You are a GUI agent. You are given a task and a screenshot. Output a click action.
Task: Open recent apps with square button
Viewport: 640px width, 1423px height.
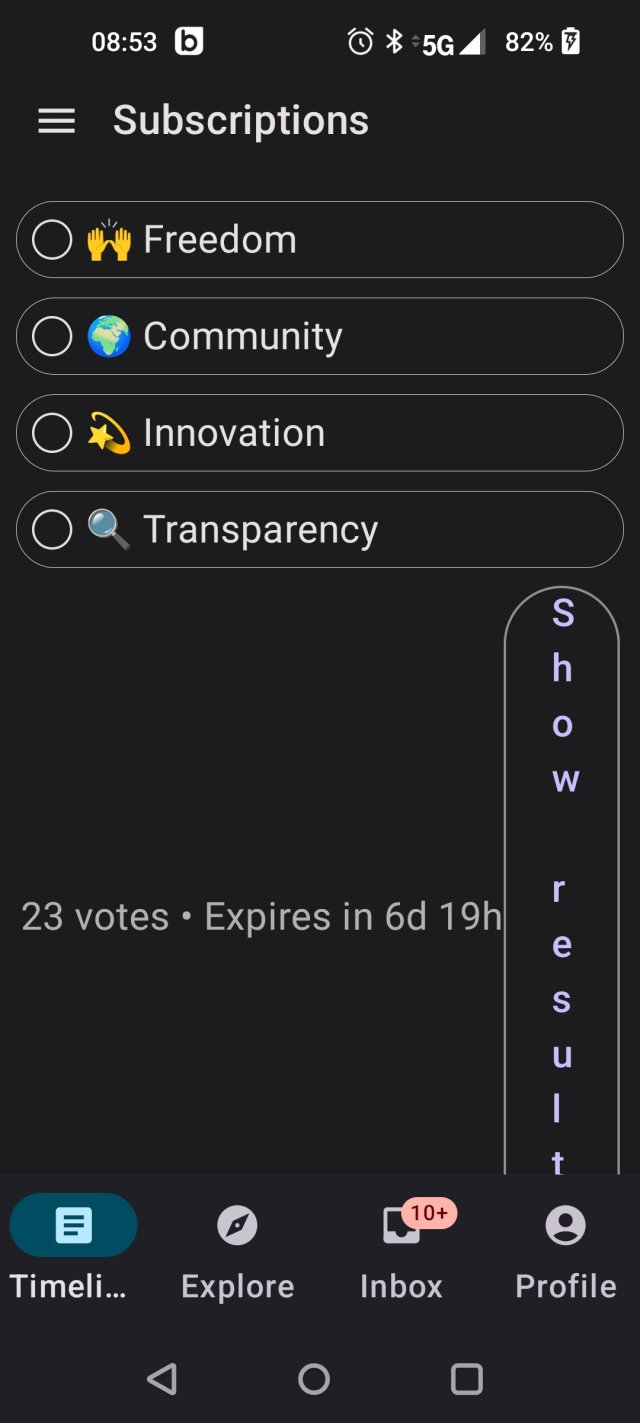(x=467, y=1379)
